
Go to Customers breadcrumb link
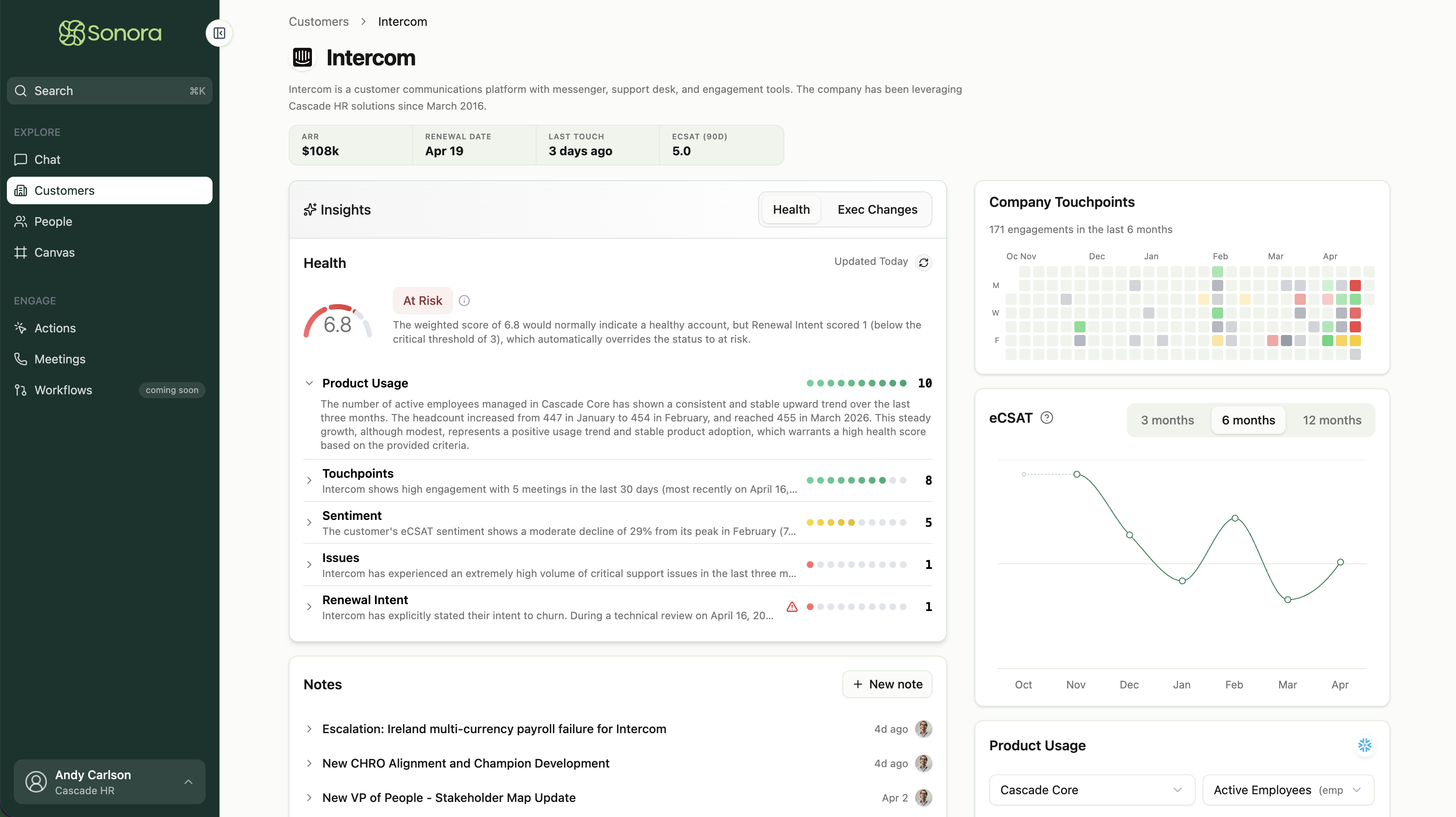(x=319, y=21)
